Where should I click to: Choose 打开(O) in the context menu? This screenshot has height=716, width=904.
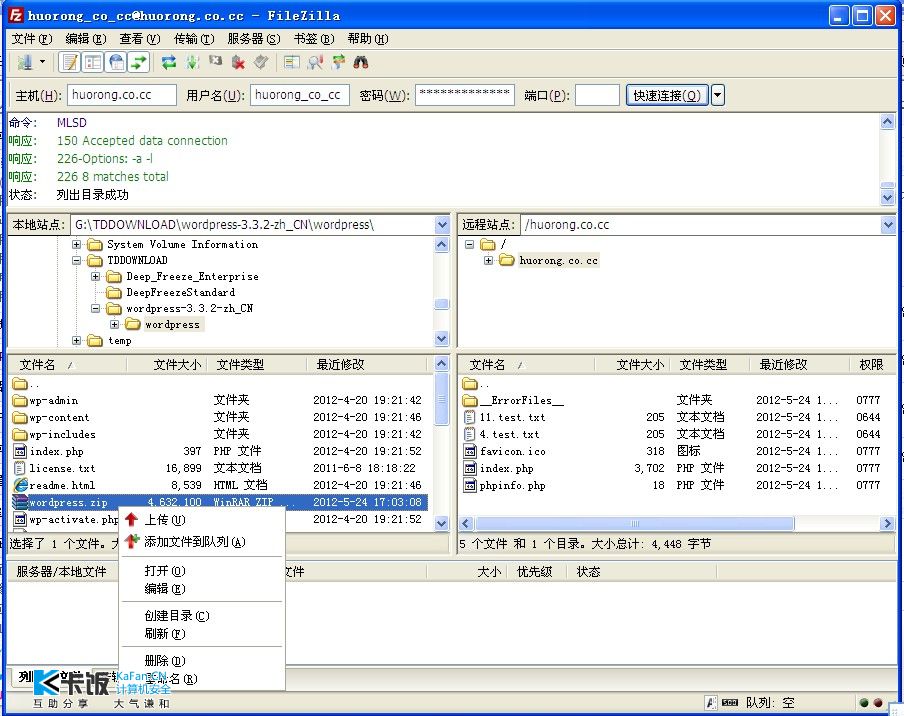point(202,571)
